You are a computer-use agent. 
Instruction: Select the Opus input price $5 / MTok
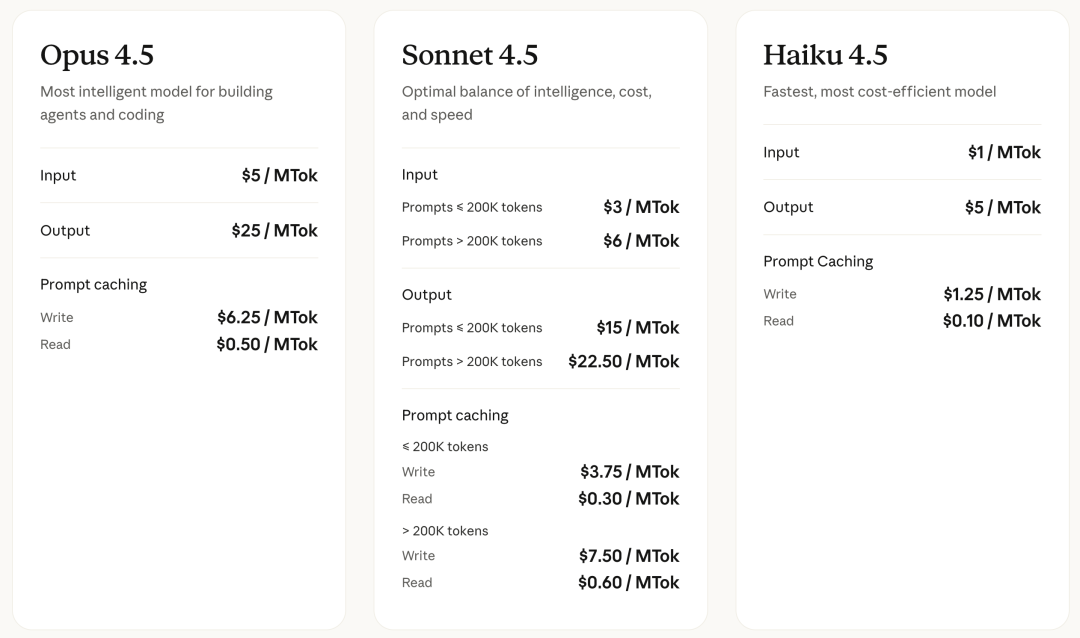pyautogui.click(x=279, y=176)
